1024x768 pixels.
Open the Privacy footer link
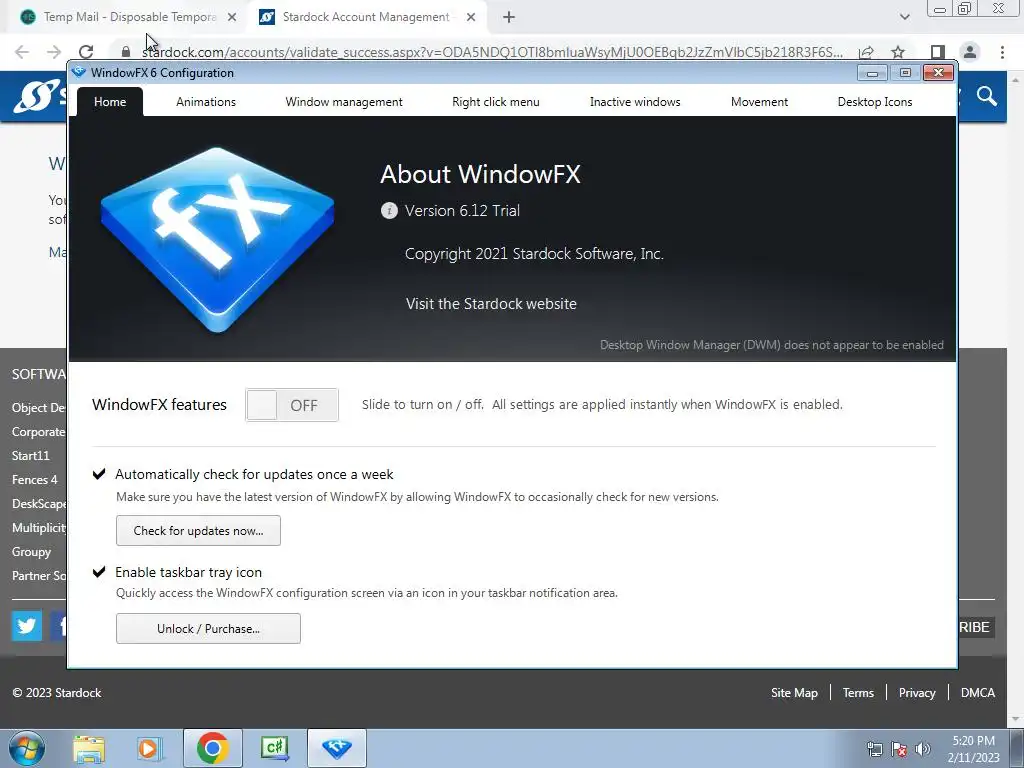[x=917, y=693]
